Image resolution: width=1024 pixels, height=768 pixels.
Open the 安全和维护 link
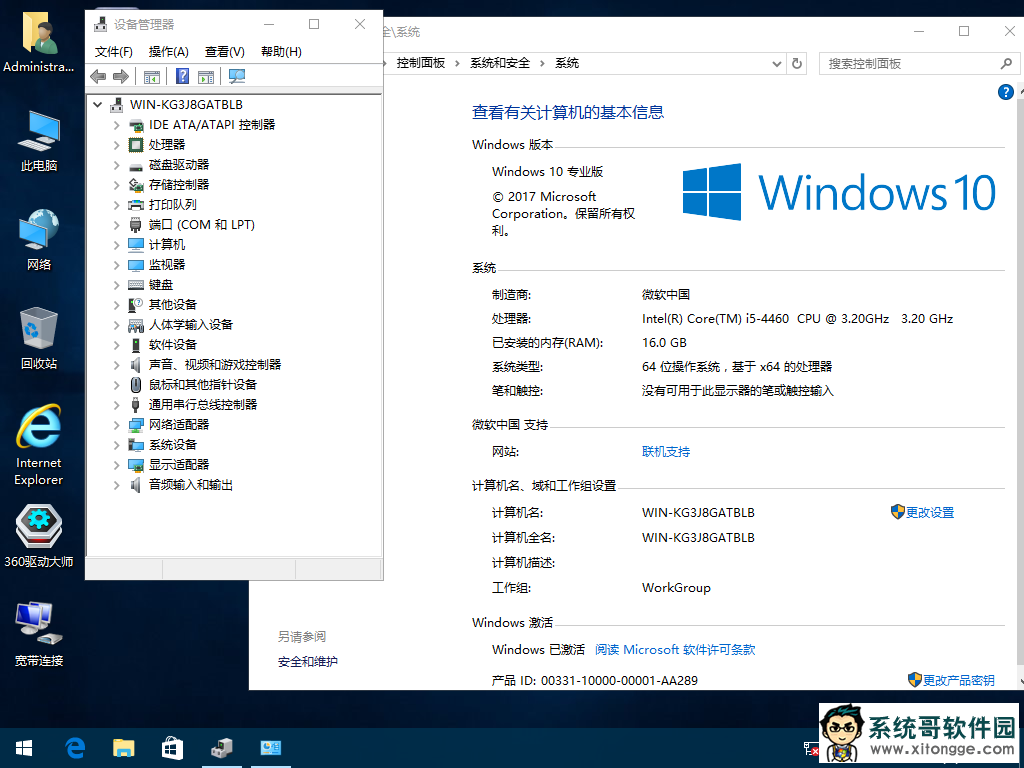coord(308,662)
